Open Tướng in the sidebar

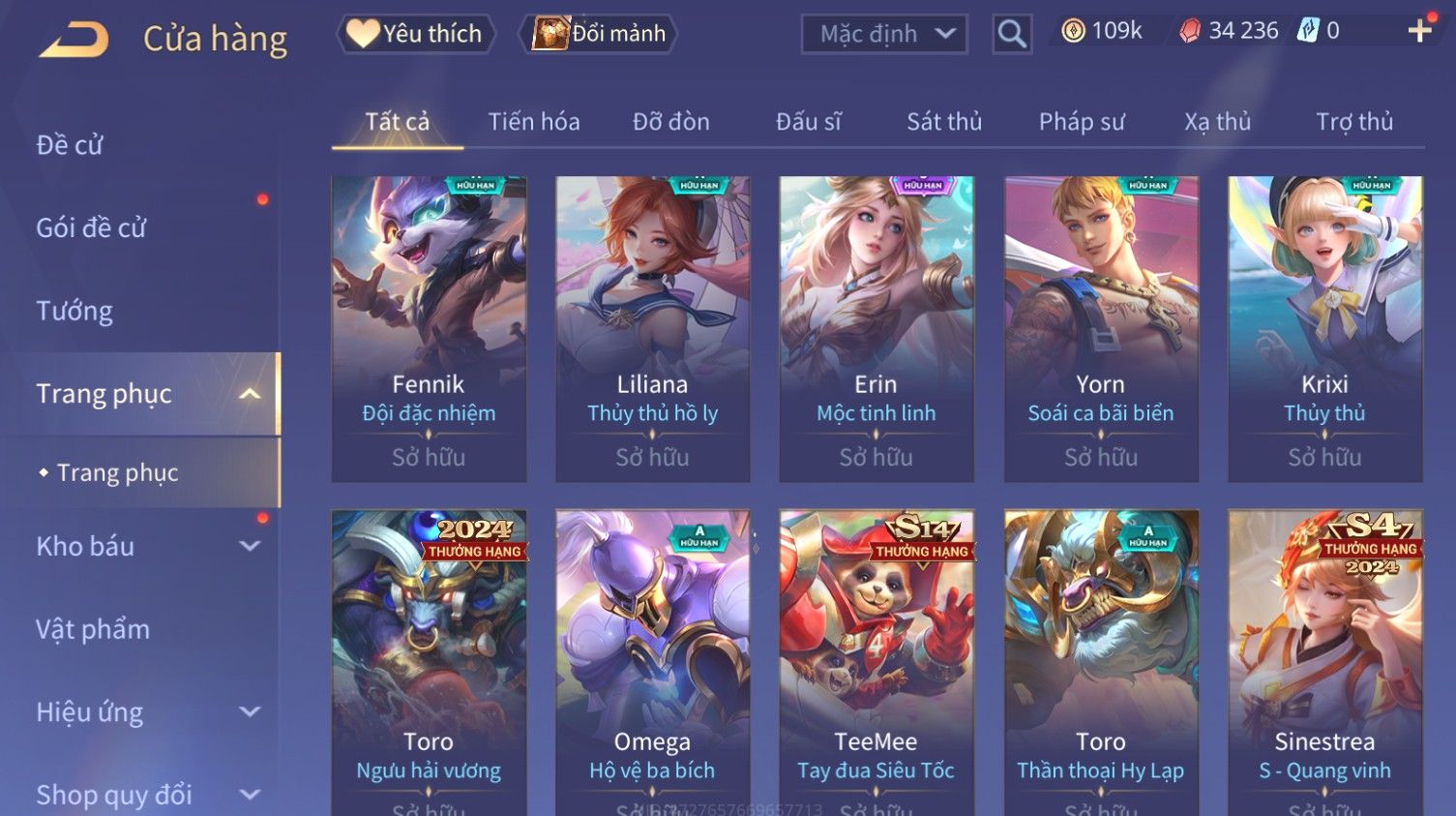[74, 311]
